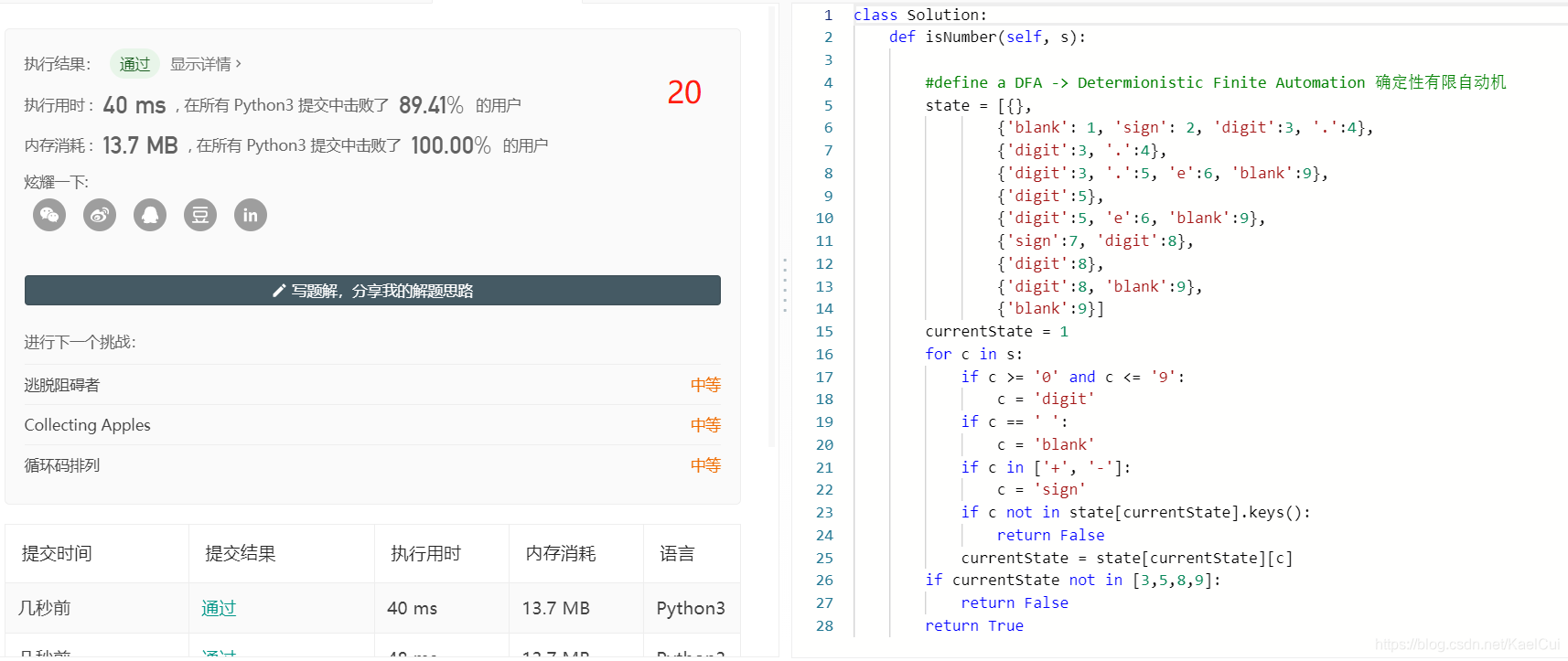The image size is (1568, 661).
Task: Click the 40 ms table cell
Action: [413, 608]
